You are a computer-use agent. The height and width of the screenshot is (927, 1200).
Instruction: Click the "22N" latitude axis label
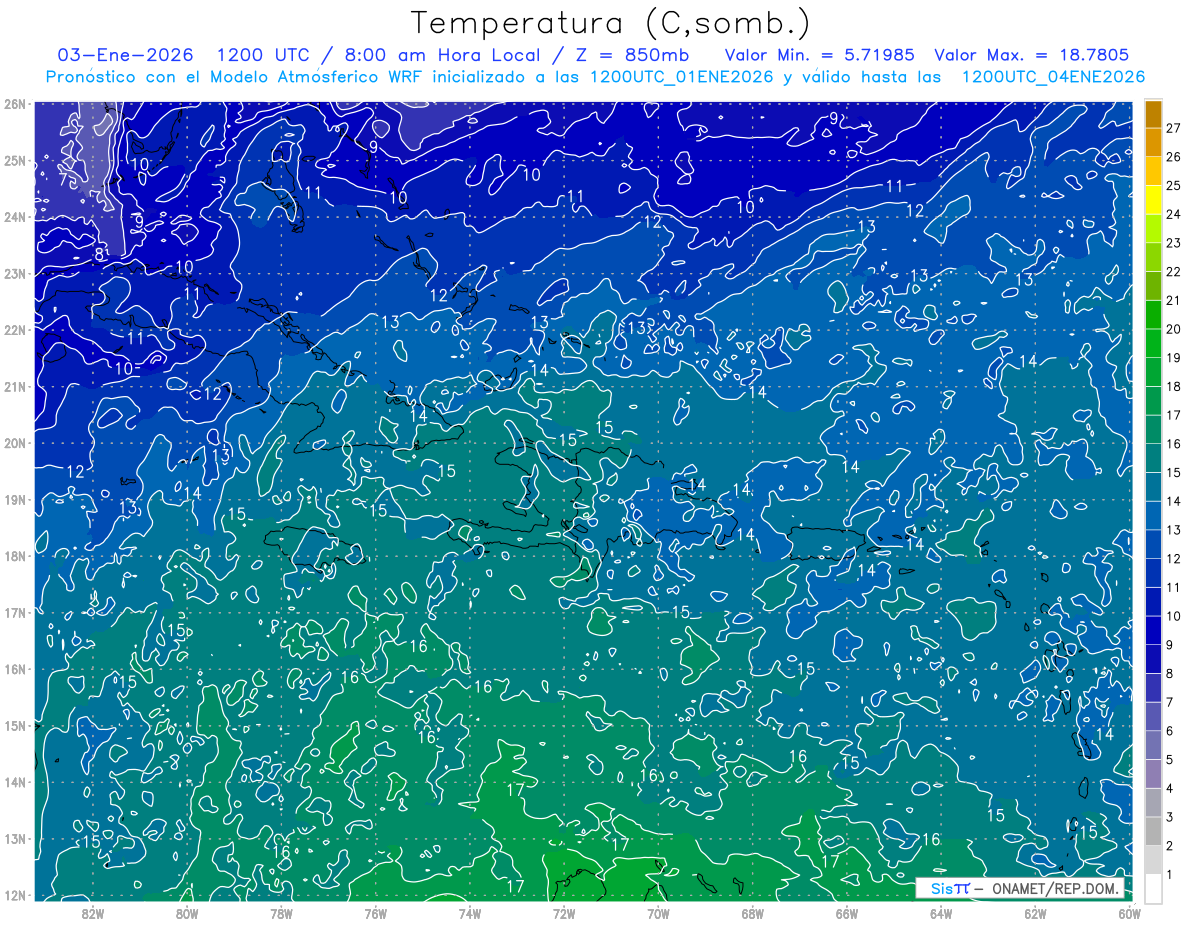click(x=14, y=330)
